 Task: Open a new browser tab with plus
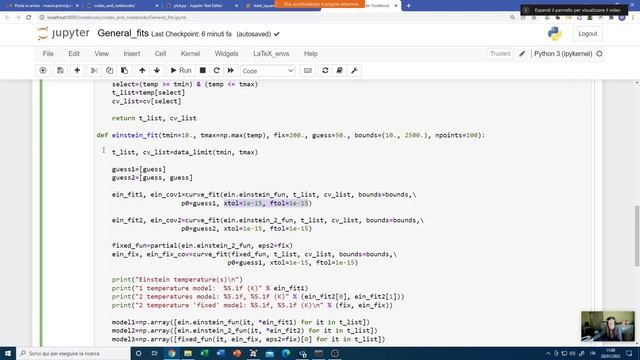(x=408, y=6)
